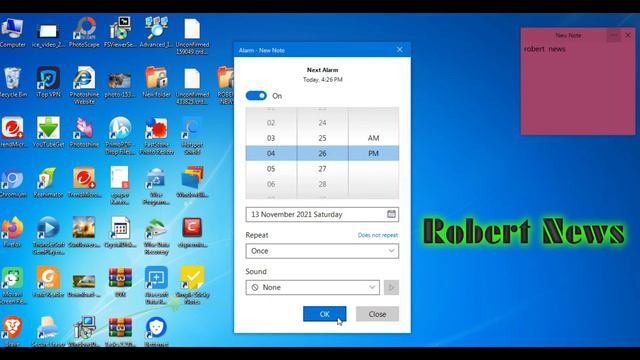
Task: Open the Hotspot Shield desktop shortcut
Action: click(192, 136)
